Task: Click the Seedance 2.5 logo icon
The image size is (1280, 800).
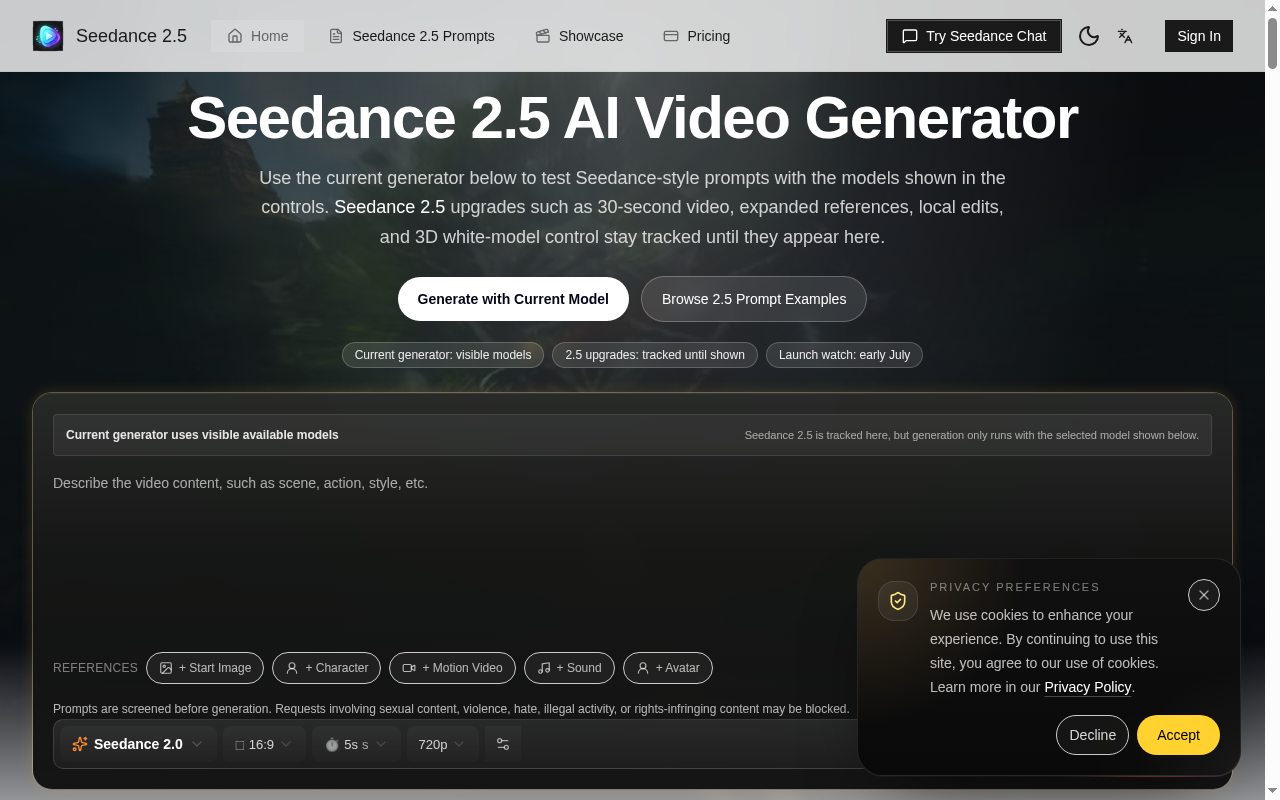Action: tap(48, 36)
